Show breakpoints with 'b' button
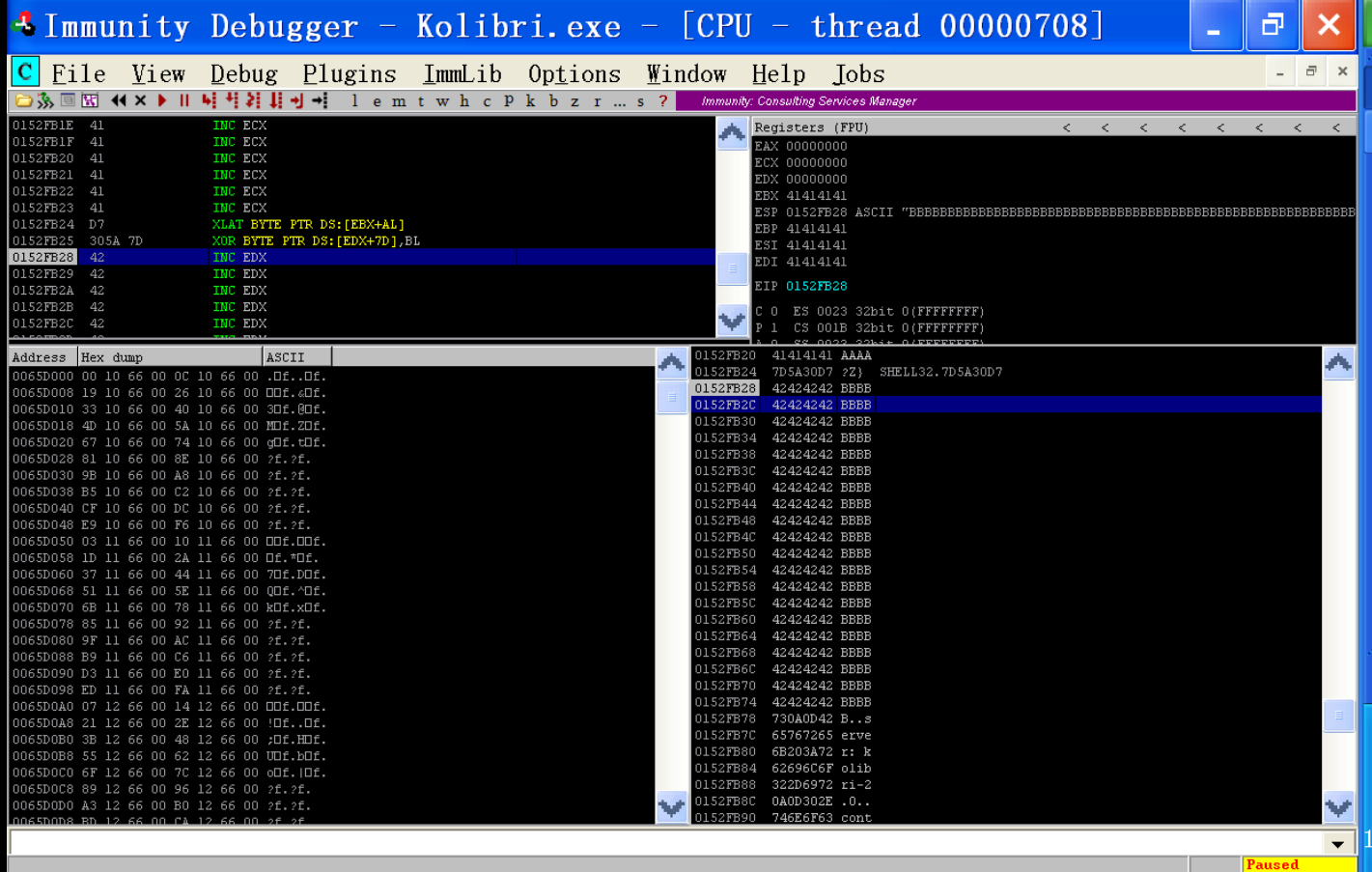 tap(553, 100)
